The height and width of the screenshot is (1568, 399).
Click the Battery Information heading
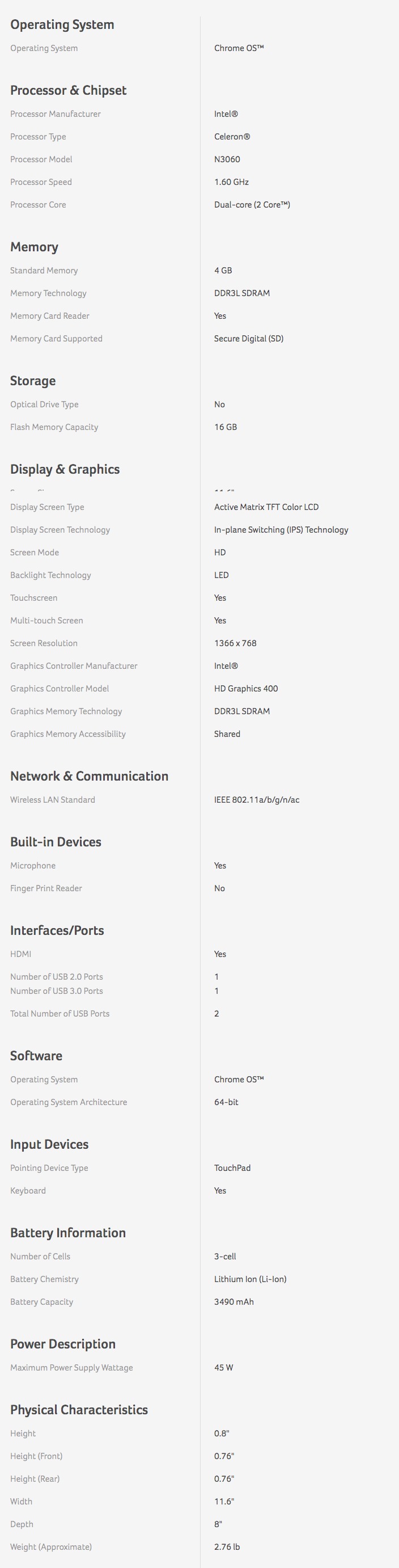[67, 1232]
